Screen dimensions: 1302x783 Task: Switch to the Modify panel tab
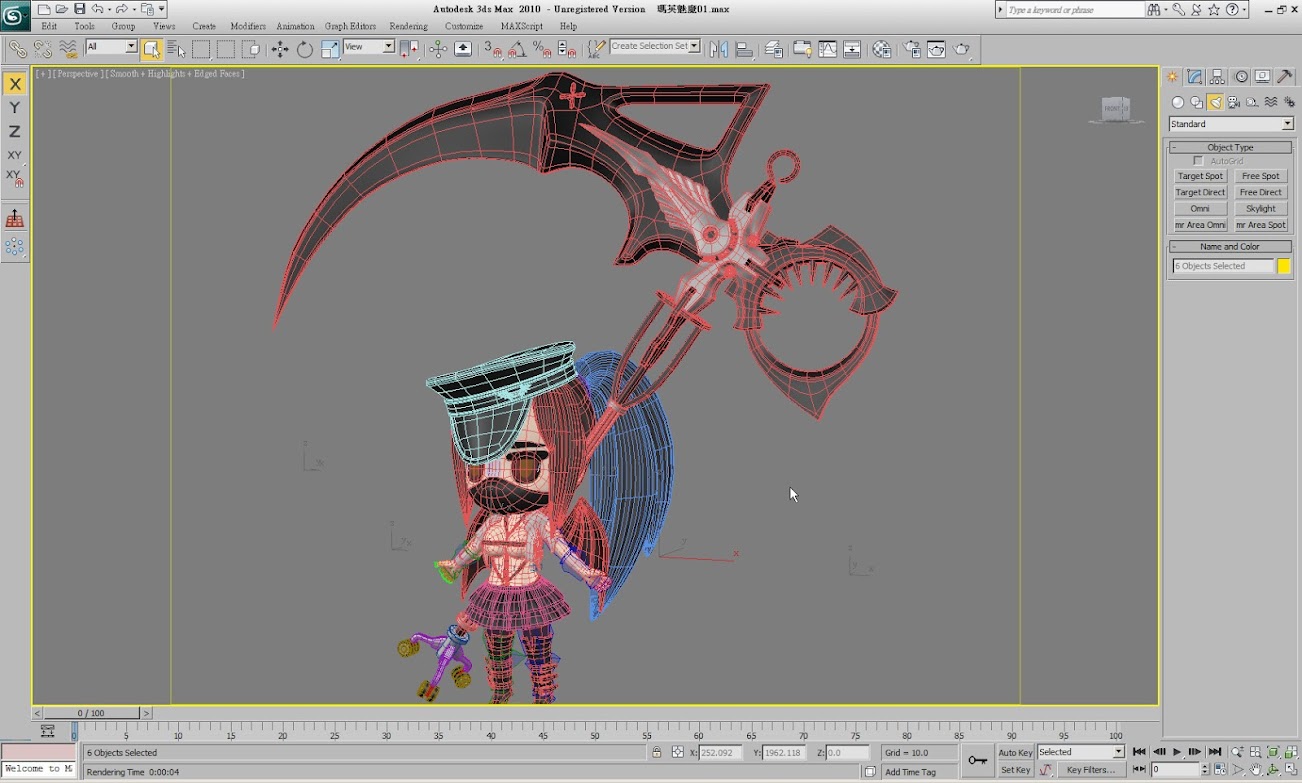pyautogui.click(x=1195, y=76)
